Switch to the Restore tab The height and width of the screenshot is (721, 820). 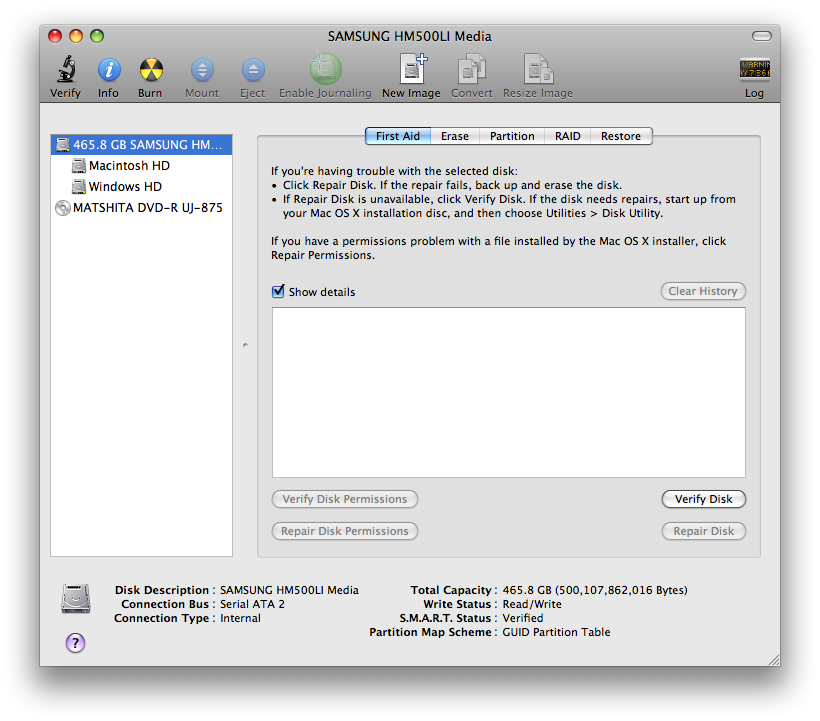(x=621, y=136)
